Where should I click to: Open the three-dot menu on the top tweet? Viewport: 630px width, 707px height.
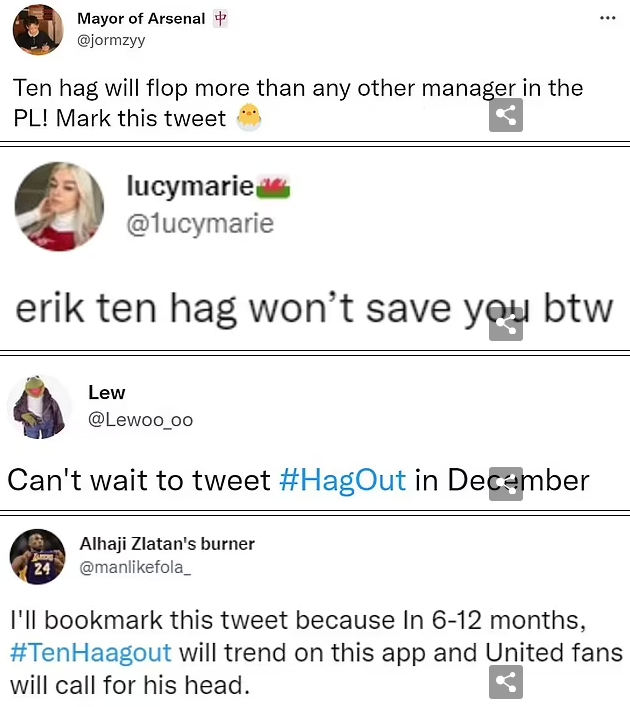click(x=607, y=18)
